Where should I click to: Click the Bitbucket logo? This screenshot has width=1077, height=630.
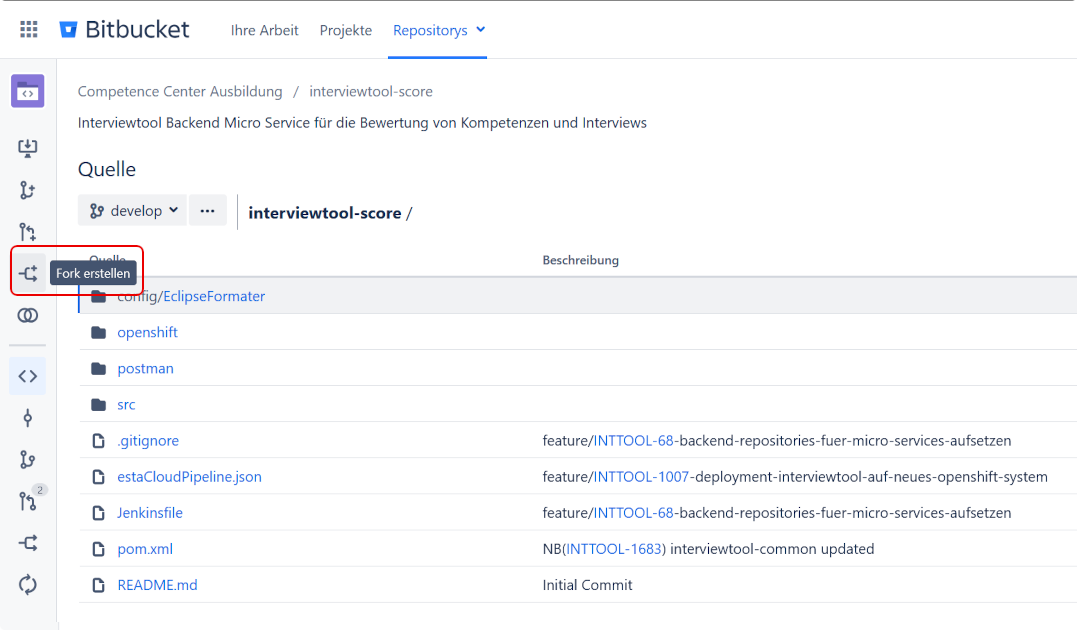click(124, 30)
